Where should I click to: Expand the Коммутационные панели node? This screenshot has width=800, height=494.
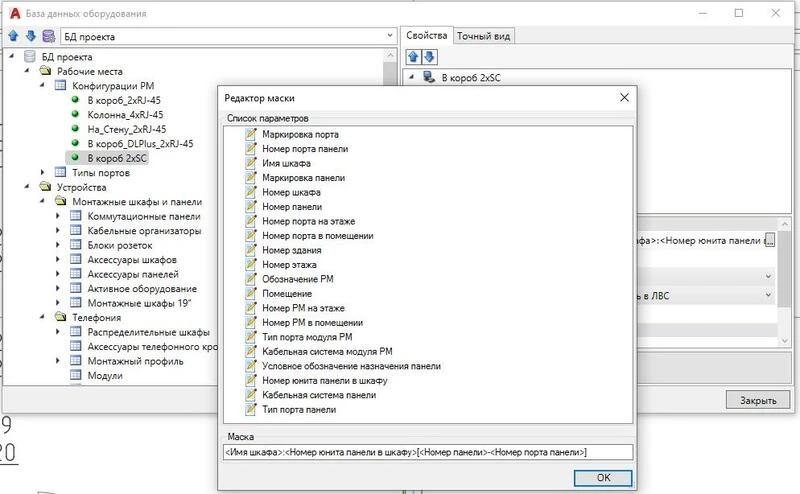(x=59, y=216)
